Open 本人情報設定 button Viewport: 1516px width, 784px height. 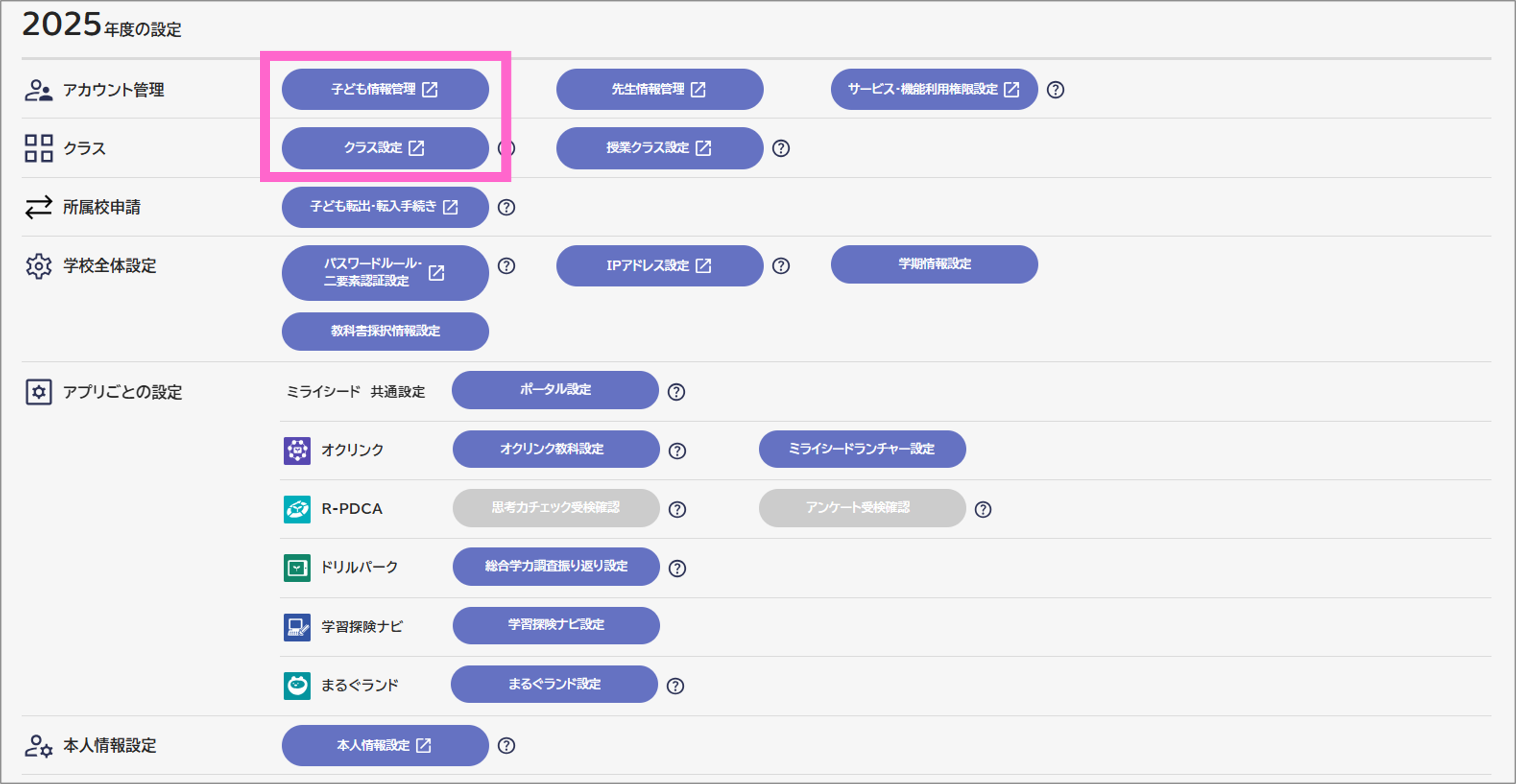point(385,745)
